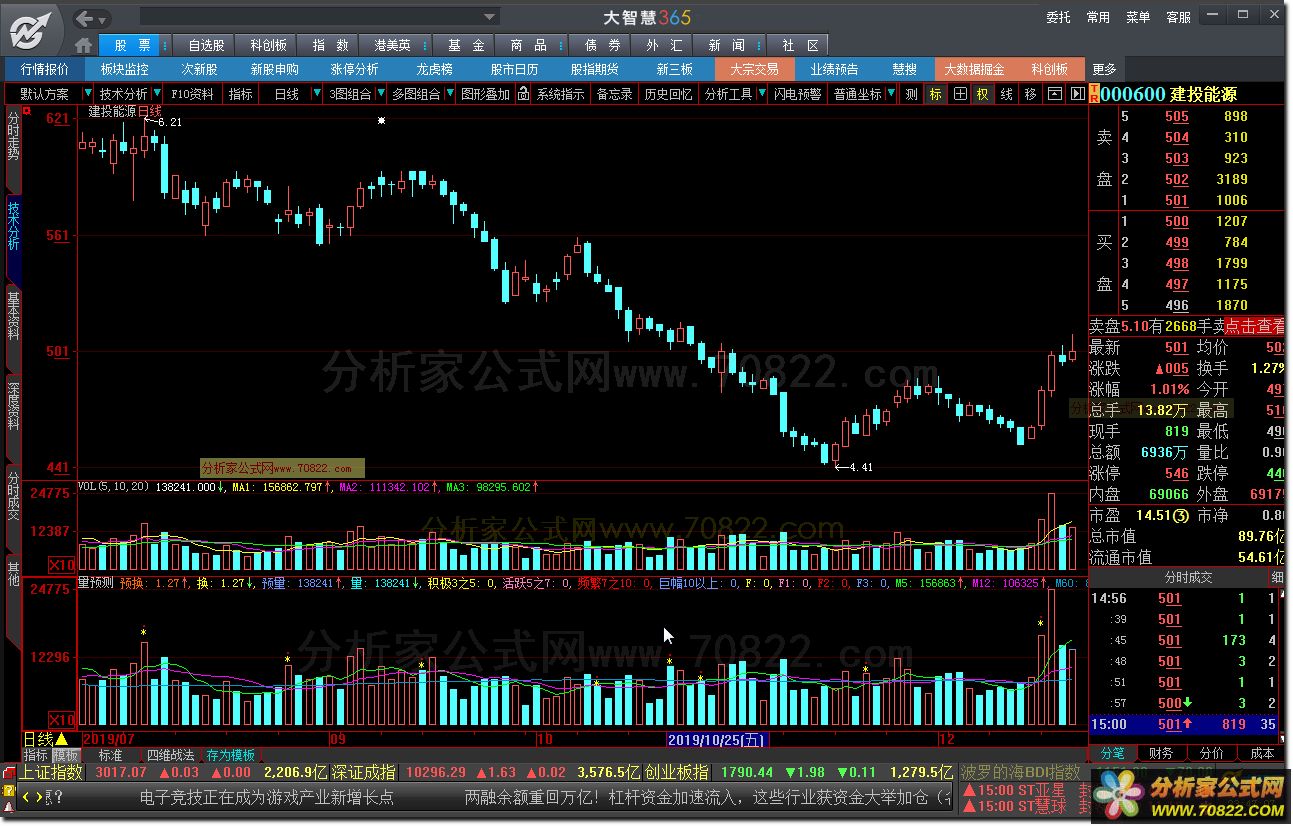Open the 菜单 menu
This screenshot has height=826, width=1293.
pos(1138,17)
